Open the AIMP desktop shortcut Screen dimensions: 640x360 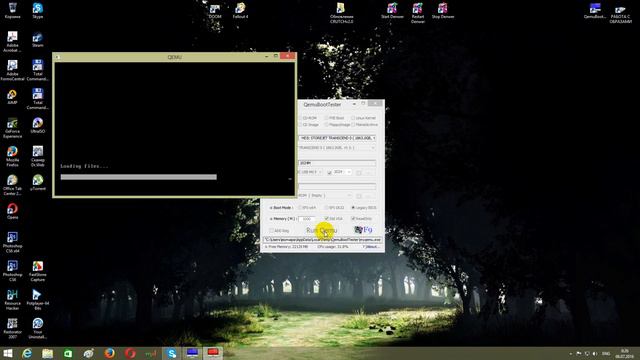point(12,97)
